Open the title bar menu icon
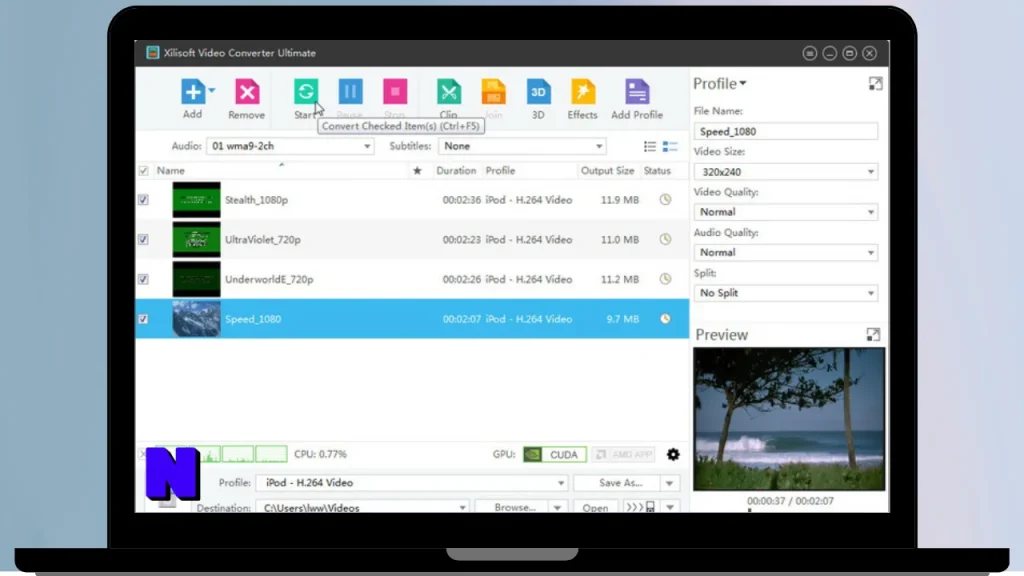Screen dimensions: 1024x576 coord(810,54)
